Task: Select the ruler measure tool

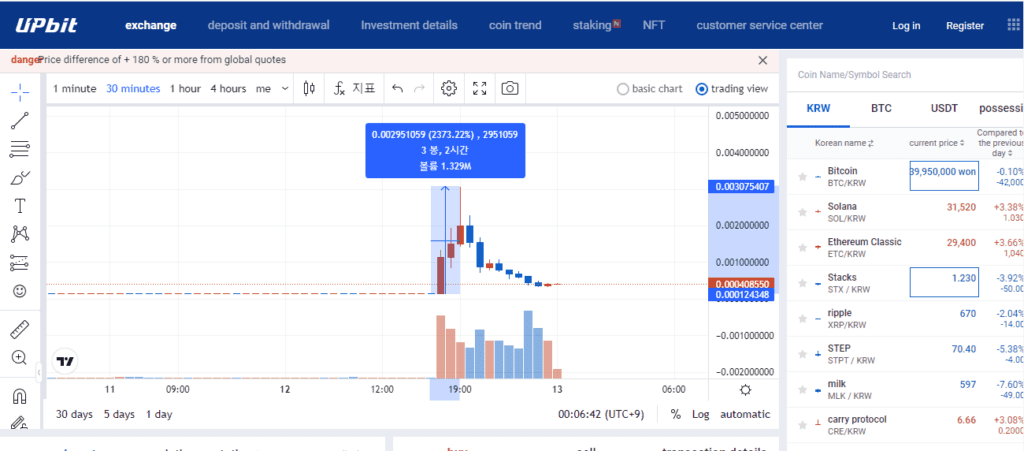Action: (x=20, y=330)
